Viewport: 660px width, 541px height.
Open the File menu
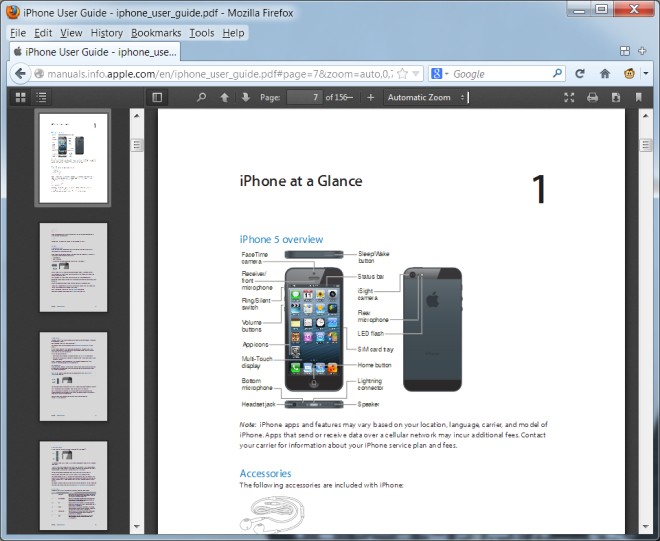pos(18,33)
